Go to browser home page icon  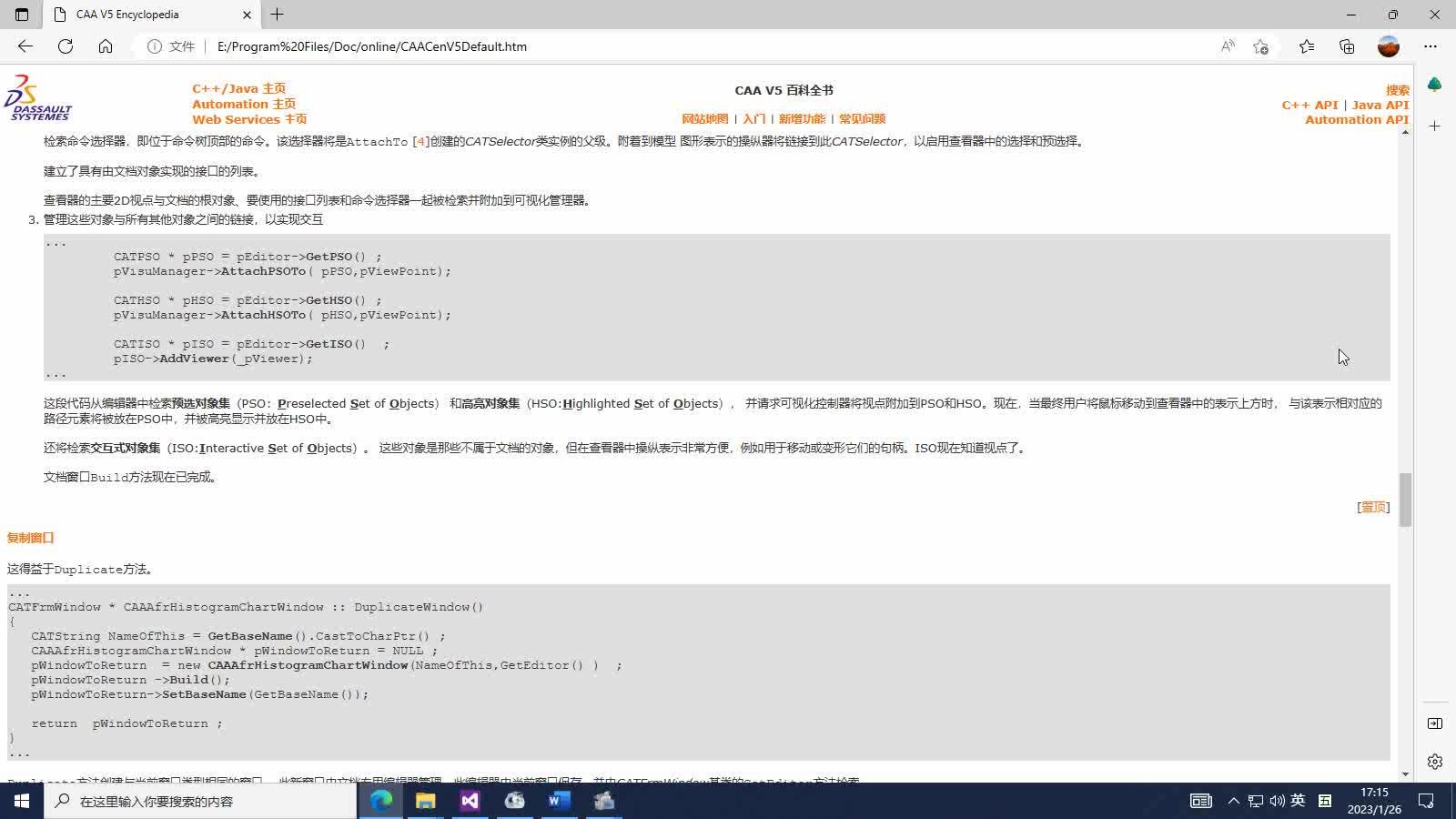coord(106,46)
